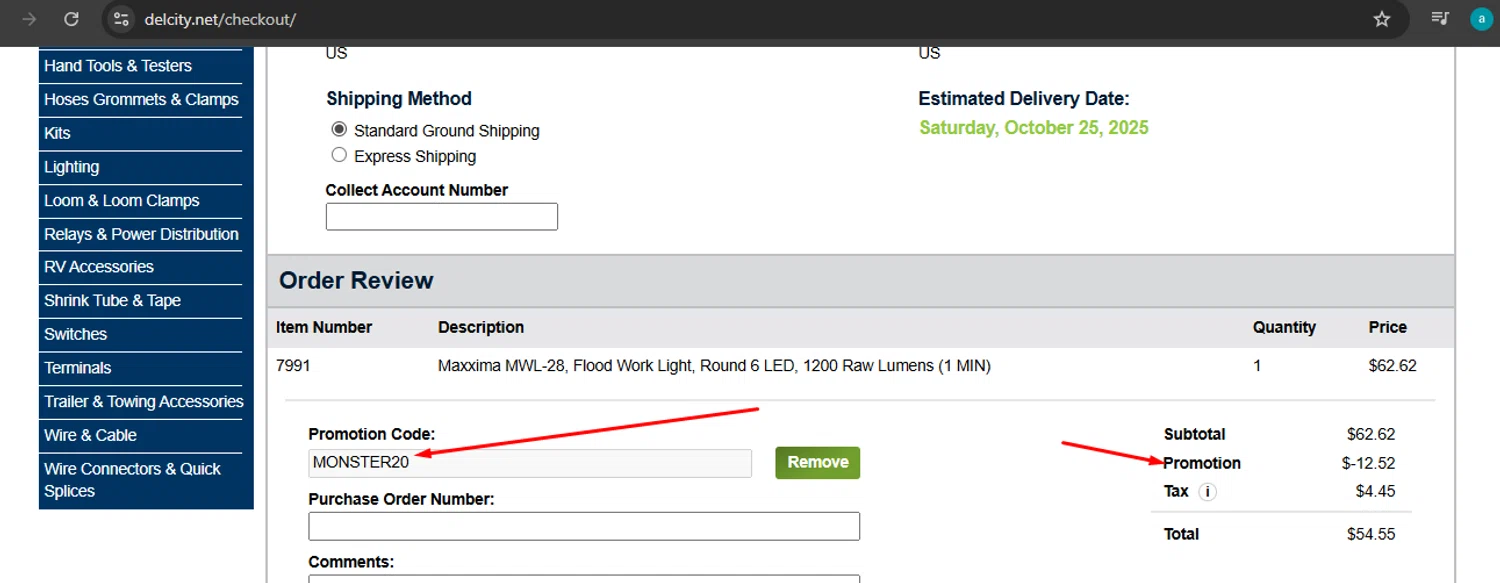This screenshot has height=583, width=1500.
Task: Open Kits category
Action: (57, 133)
